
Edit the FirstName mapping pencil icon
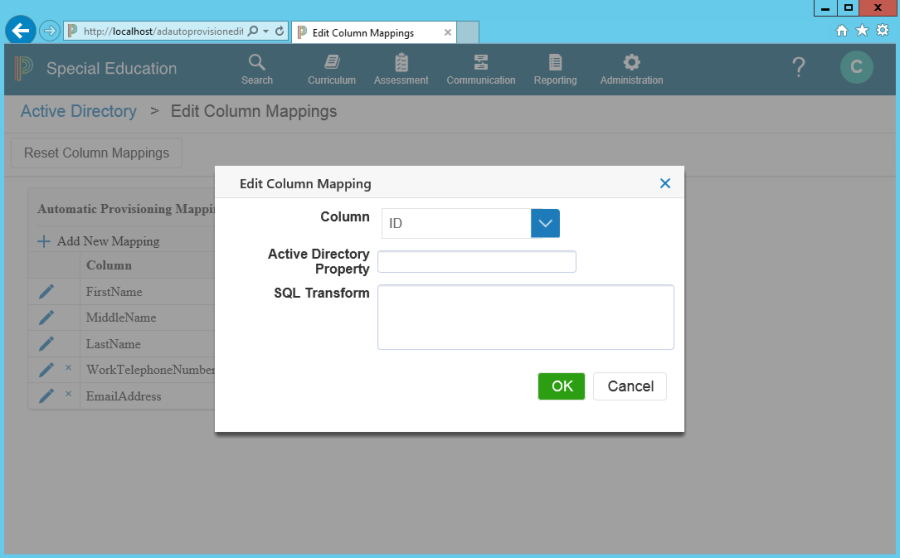point(46,292)
